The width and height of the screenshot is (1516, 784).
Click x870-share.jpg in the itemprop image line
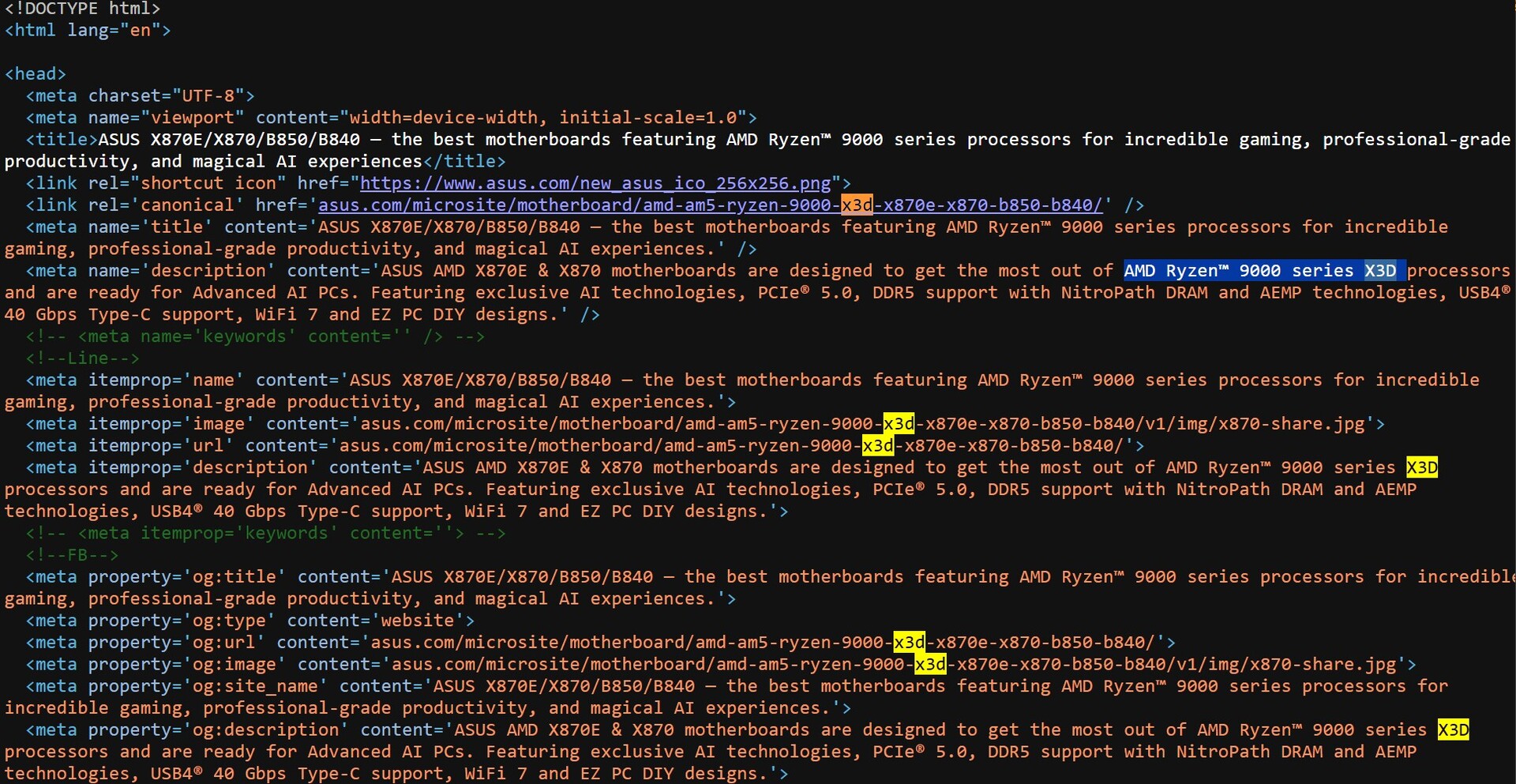[1291, 424]
